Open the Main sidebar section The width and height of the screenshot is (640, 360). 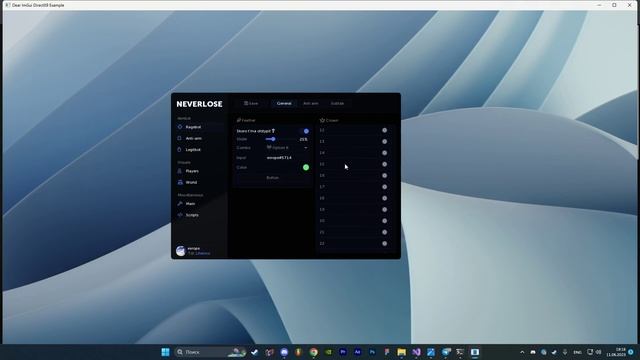199,204
